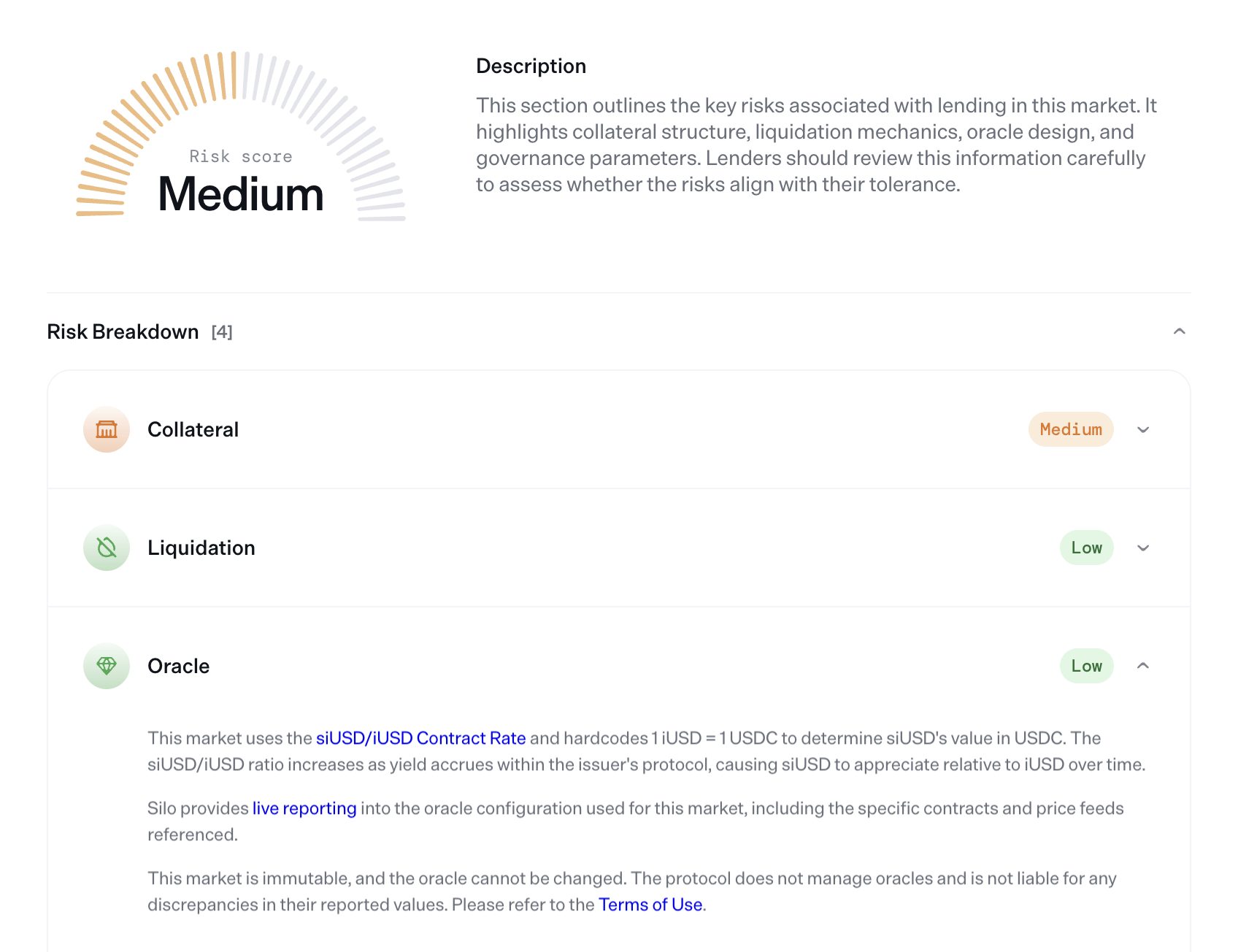Open the Terms of Use link
The width and height of the screenshot is (1238, 952).
click(x=650, y=905)
